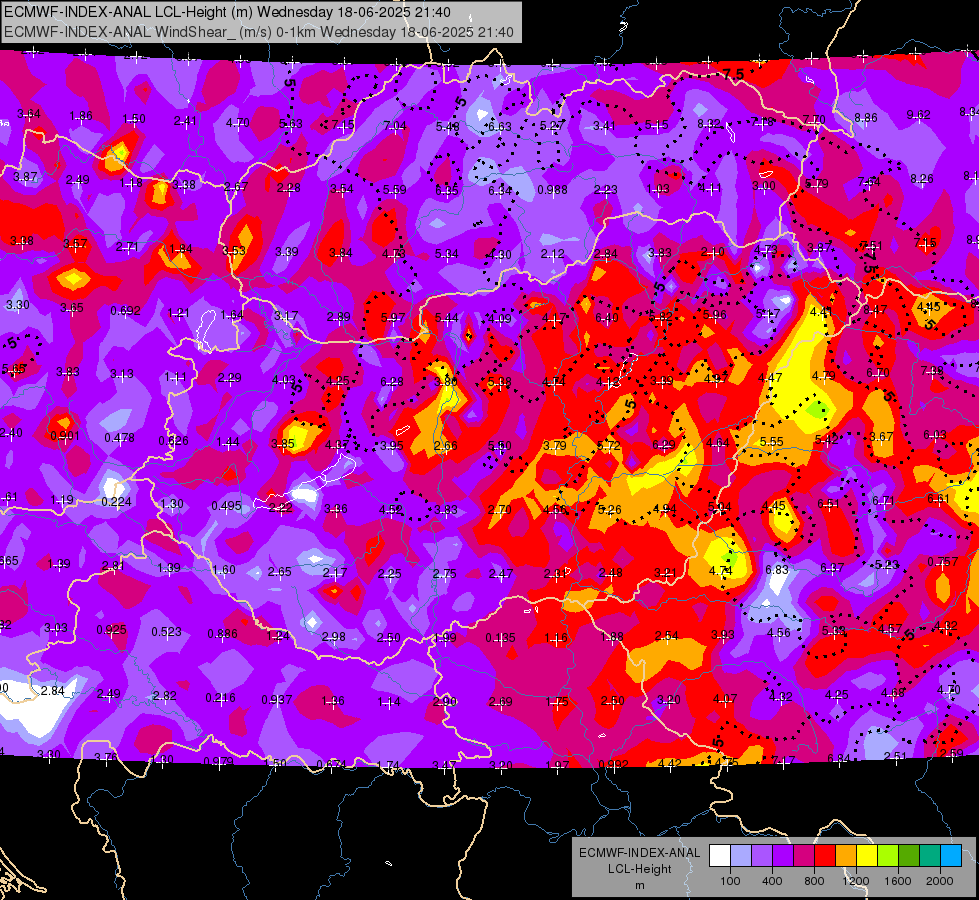Viewport: 979px width, 900px height.
Task: Click the wind shear value 7.04
Action: click(x=395, y=126)
